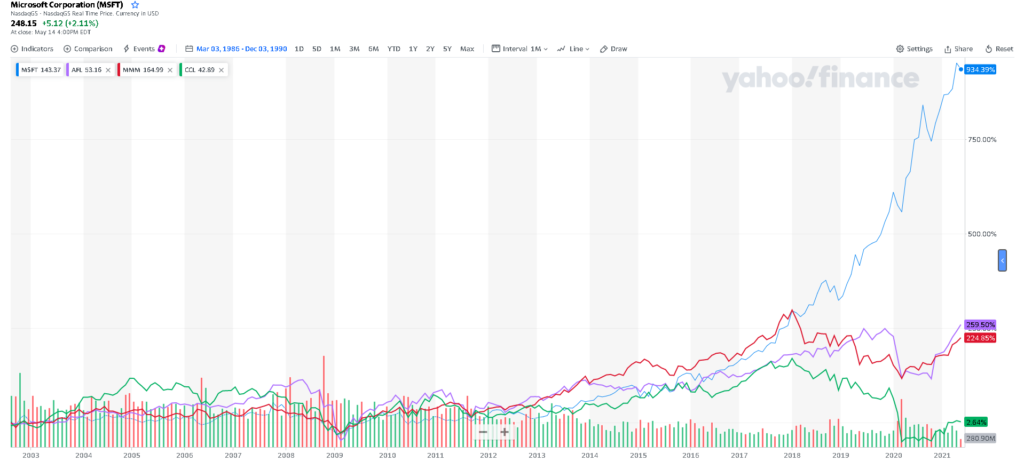This screenshot has width=1024, height=461.
Task: Select the Draw pencil tool
Action: point(613,48)
